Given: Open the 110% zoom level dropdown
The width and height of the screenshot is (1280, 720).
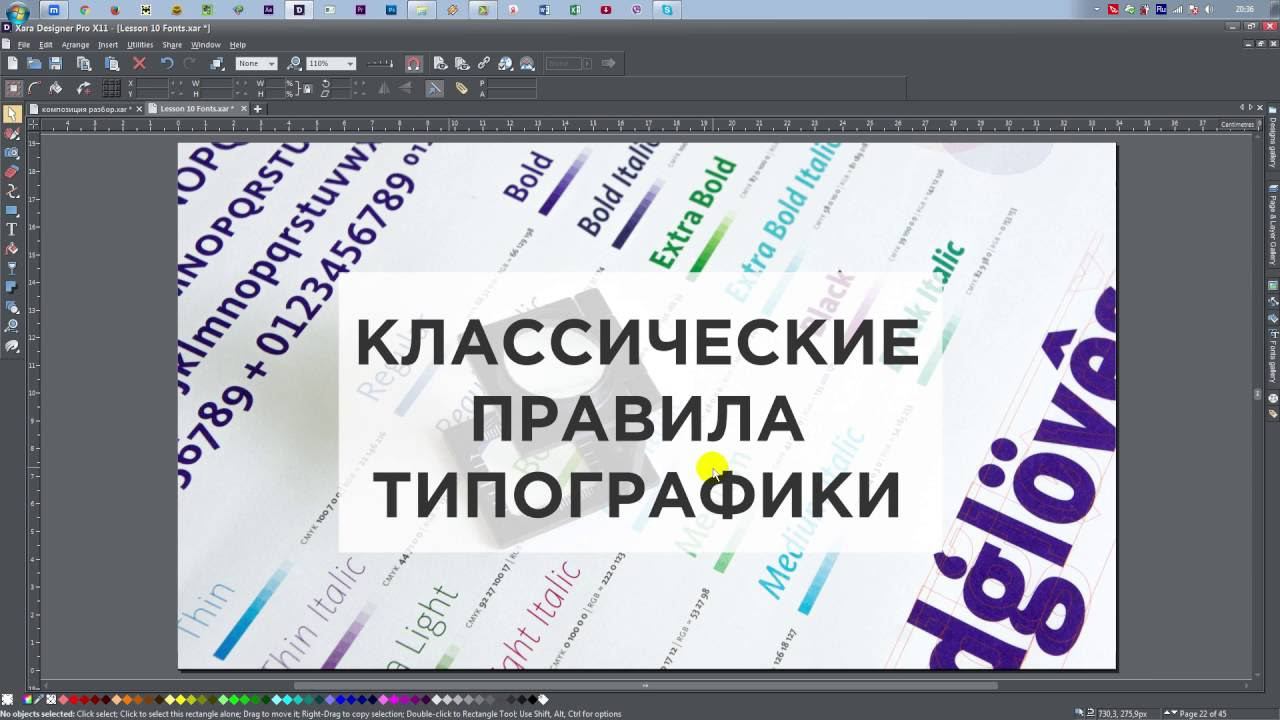Looking at the screenshot, I should [x=331, y=63].
